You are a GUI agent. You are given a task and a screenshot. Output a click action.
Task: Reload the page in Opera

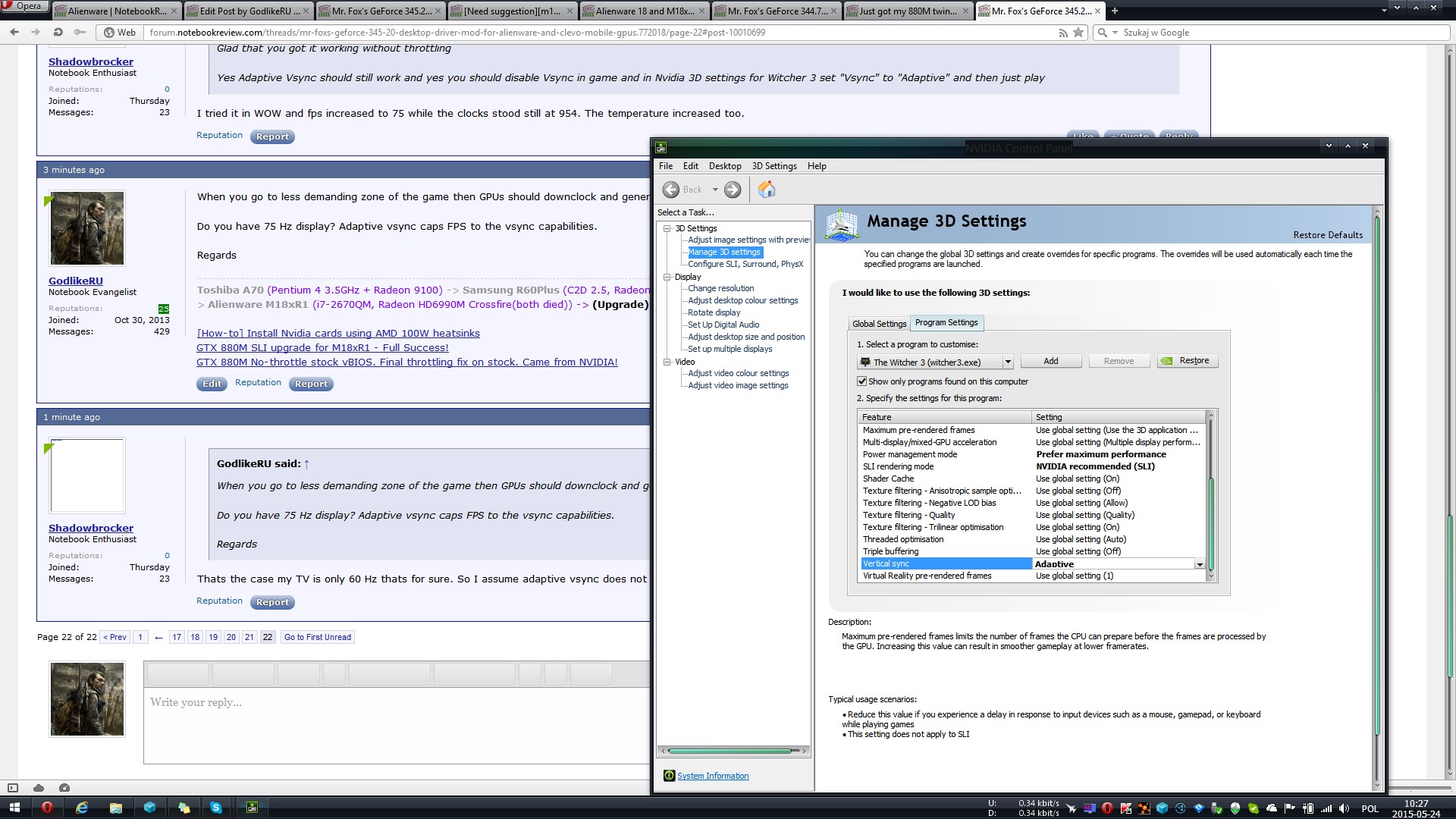[x=58, y=33]
